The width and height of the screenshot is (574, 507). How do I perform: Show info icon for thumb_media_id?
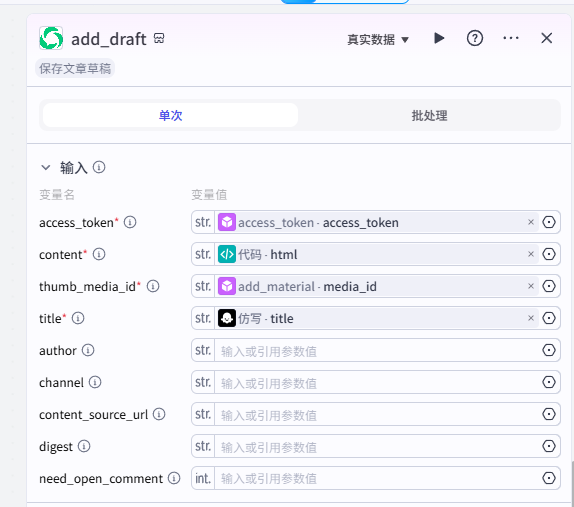[x=153, y=286]
